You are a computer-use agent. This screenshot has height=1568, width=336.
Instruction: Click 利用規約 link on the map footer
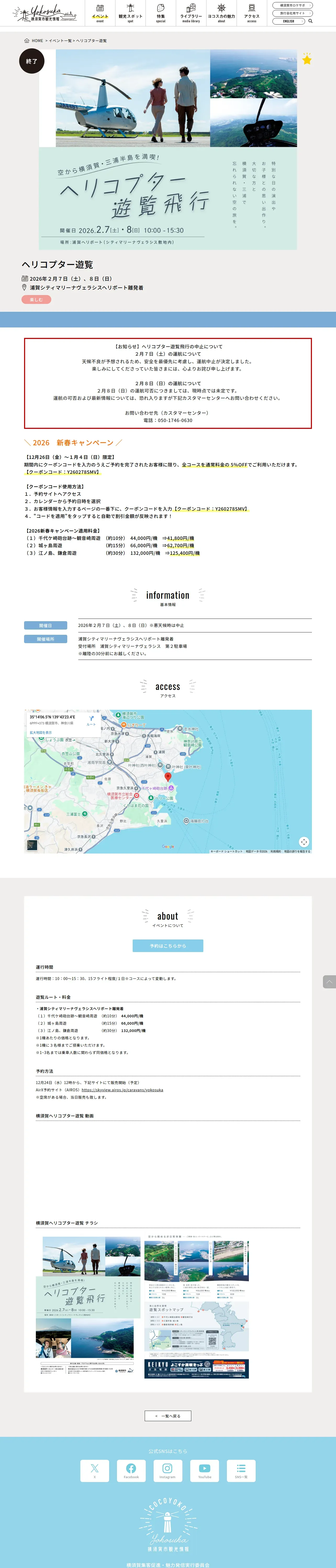coord(276,852)
